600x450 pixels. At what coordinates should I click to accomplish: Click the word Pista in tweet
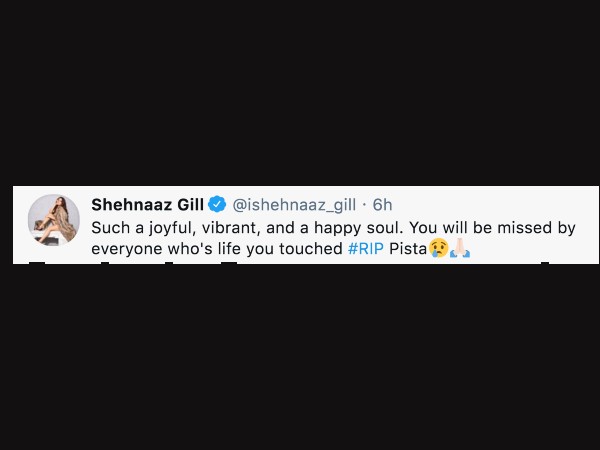click(408, 249)
